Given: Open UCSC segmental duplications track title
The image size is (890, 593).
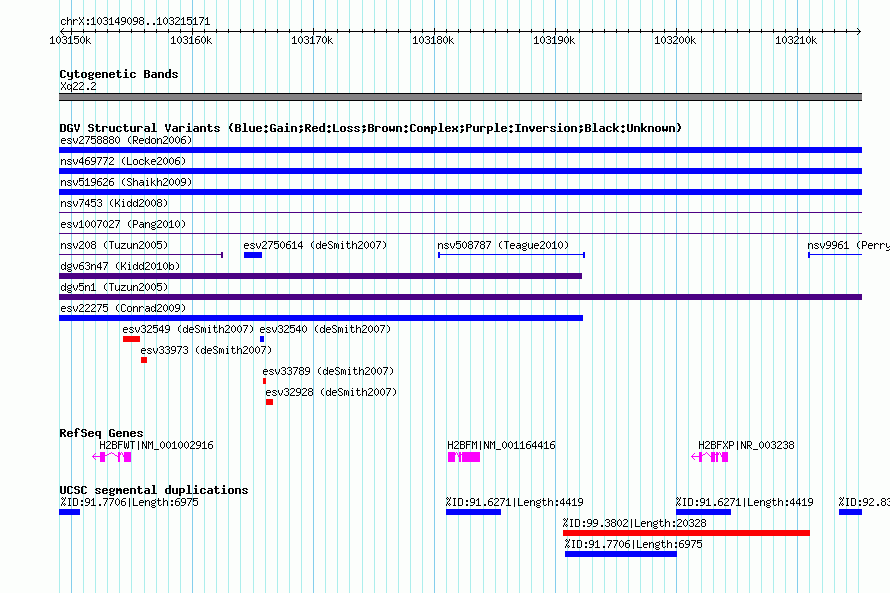Looking at the screenshot, I should click(x=154, y=490).
